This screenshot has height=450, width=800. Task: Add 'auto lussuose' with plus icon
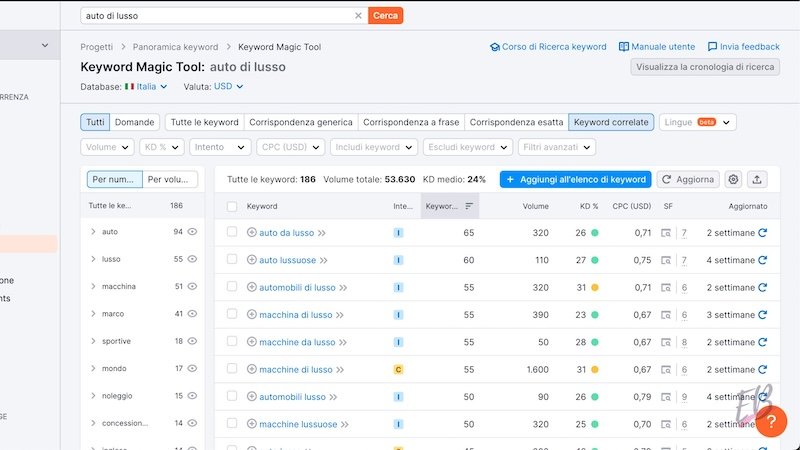point(252,260)
